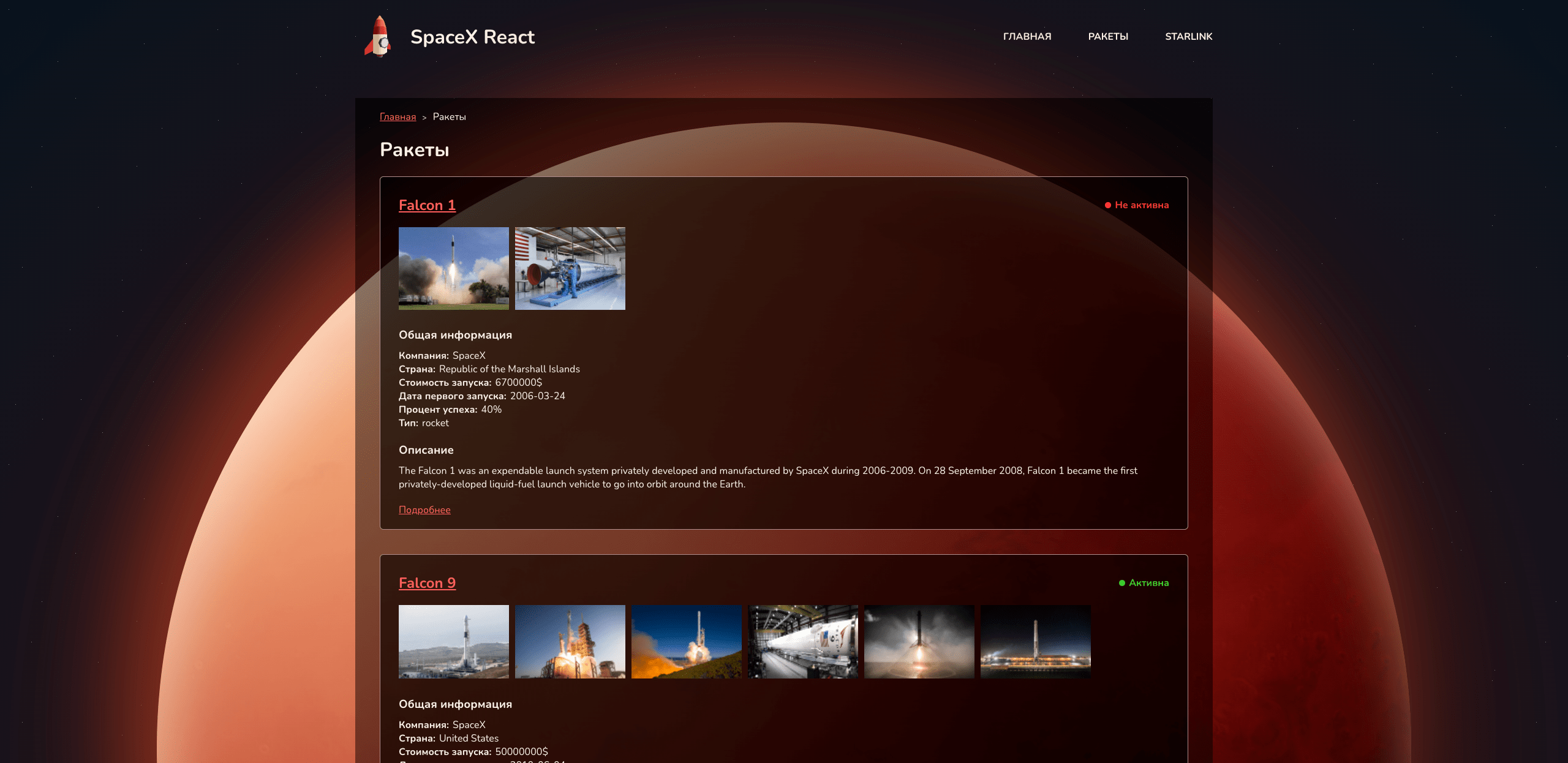Click Falcon 9 Общая информация heading

point(456,704)
